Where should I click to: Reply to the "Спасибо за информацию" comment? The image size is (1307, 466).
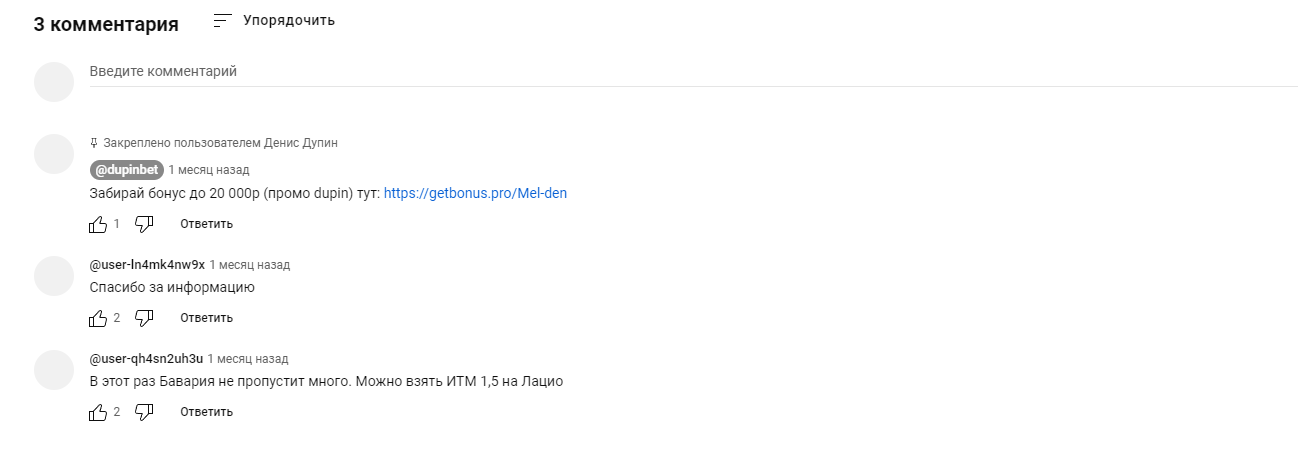tap(206, 318)
